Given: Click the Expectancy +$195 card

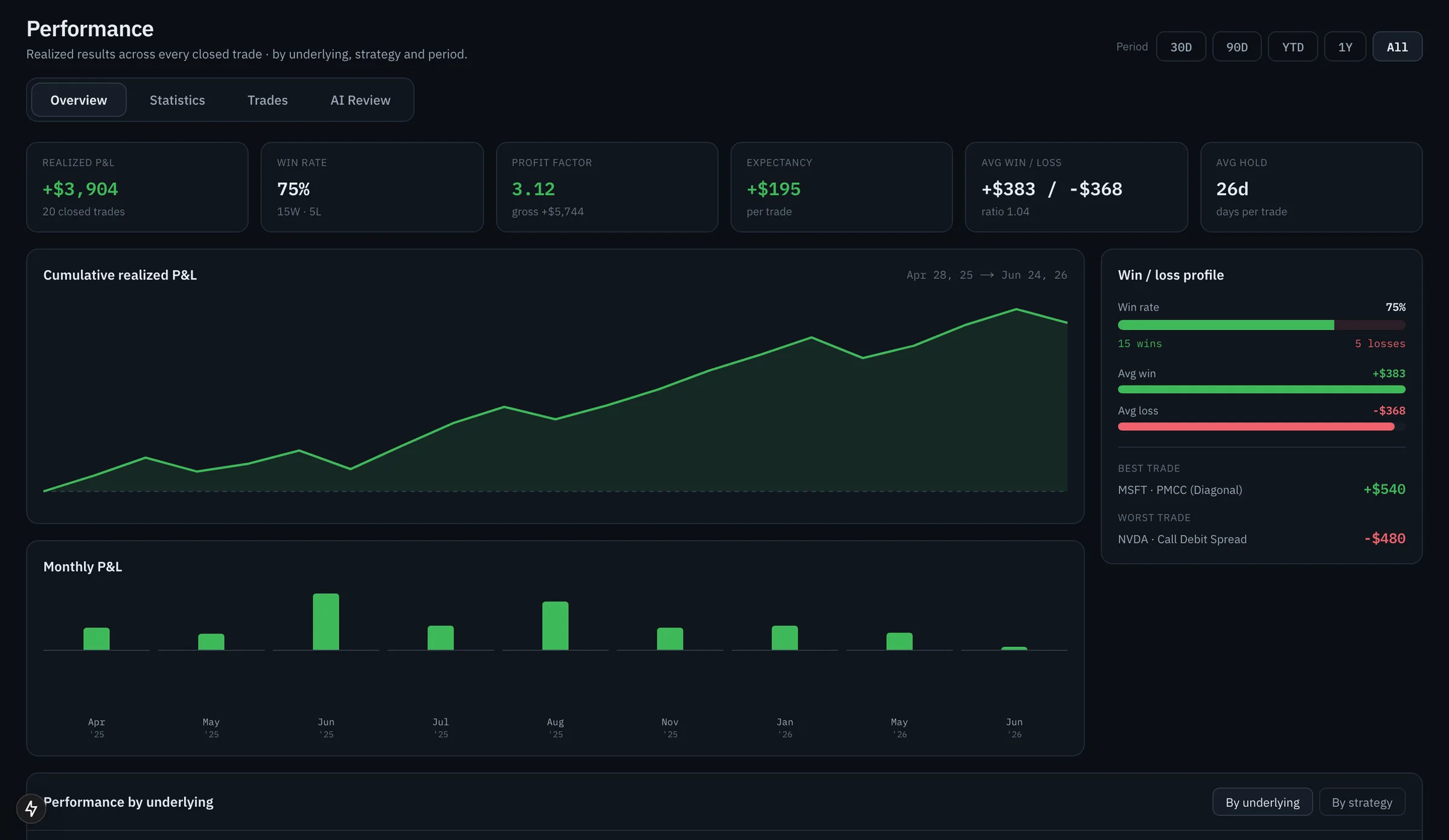Looking at the screenshot, I should point(842,187).
